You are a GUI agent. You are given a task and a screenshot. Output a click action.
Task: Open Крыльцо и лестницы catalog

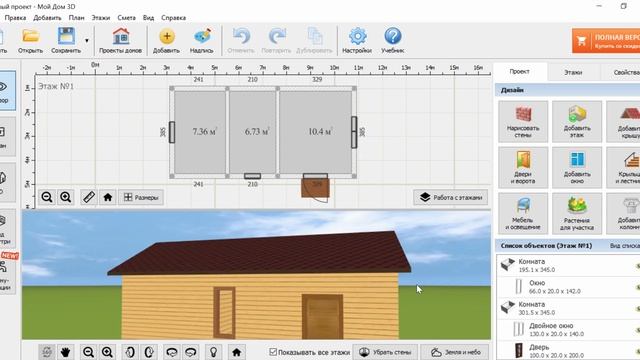point(623,168)
